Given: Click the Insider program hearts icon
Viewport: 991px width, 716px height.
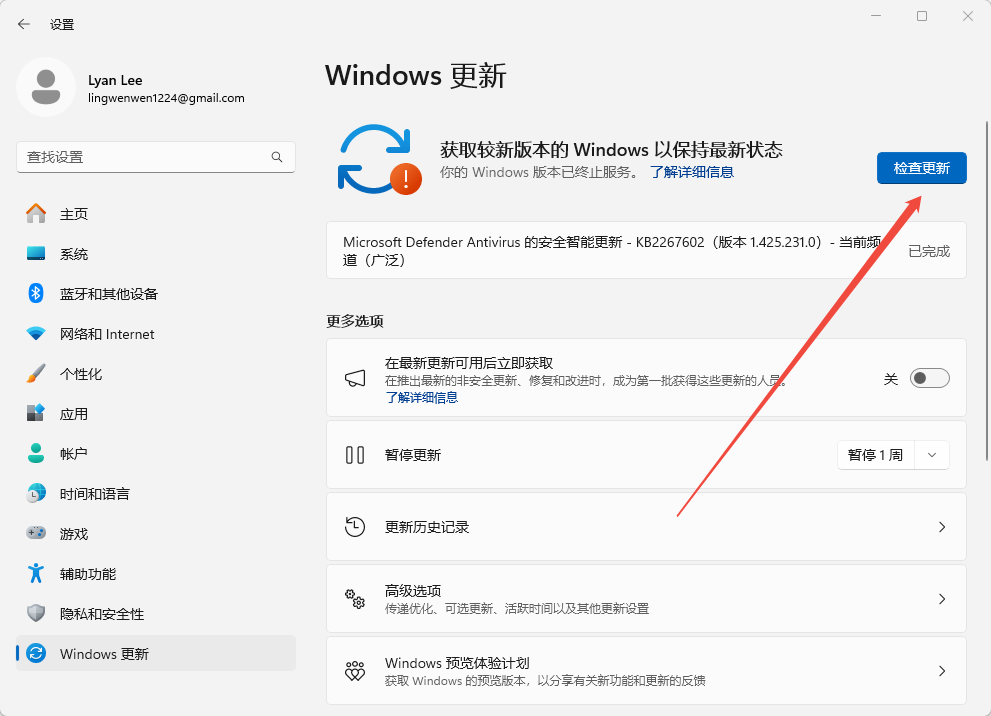Looking at the screenshot, I should click(355, 670).
